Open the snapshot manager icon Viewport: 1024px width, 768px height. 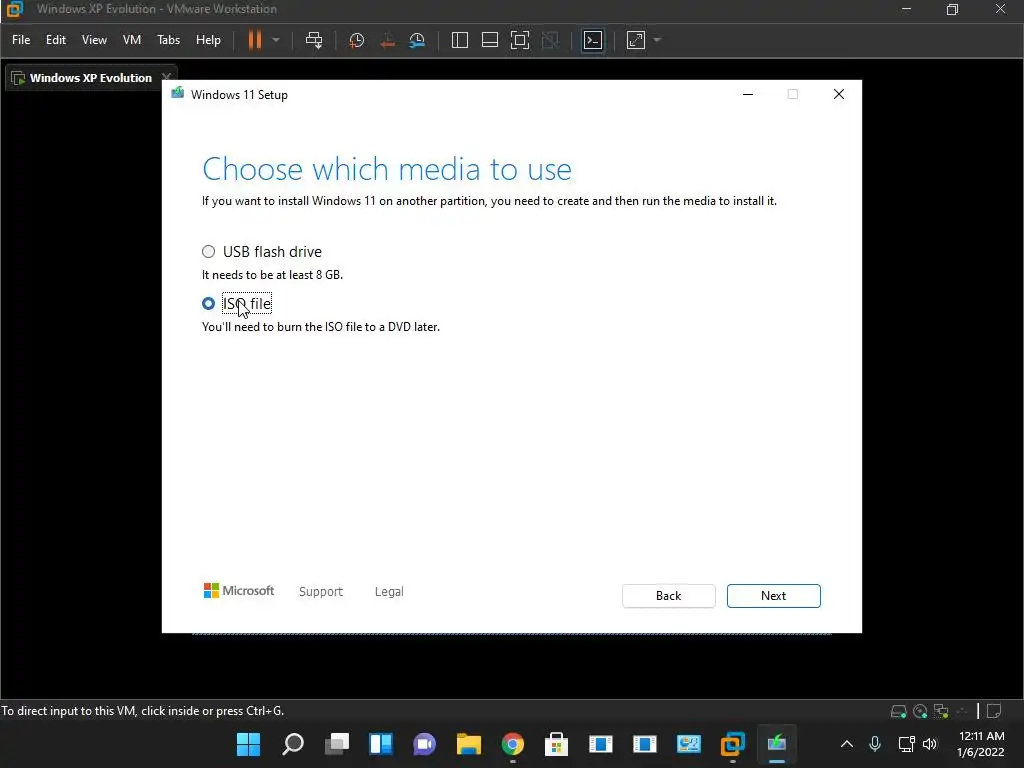pos(417,40)
